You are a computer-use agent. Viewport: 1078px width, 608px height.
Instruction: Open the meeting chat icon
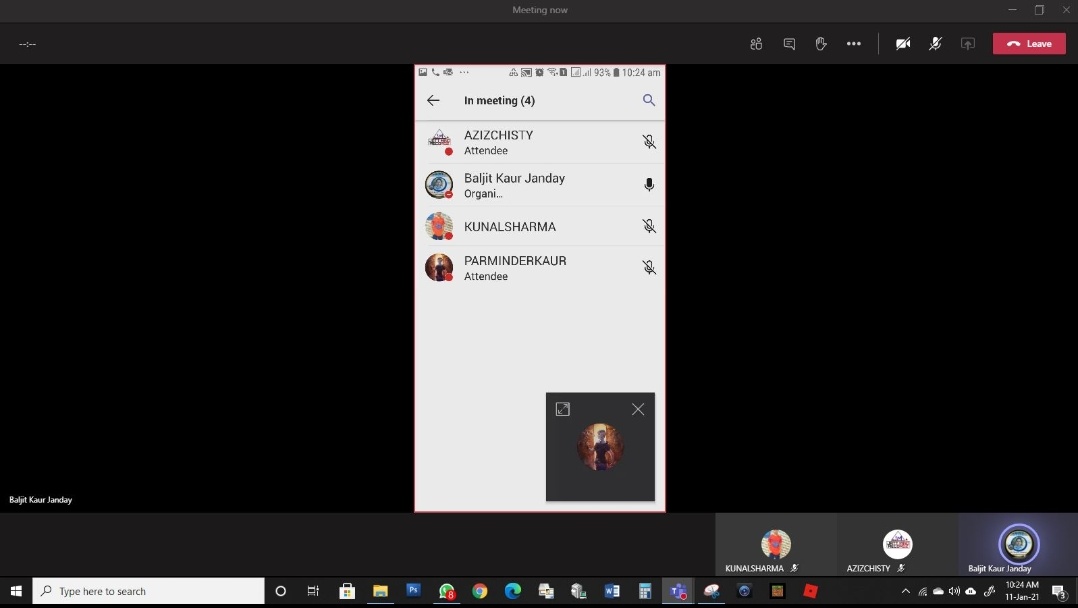(x=789, y=43)
